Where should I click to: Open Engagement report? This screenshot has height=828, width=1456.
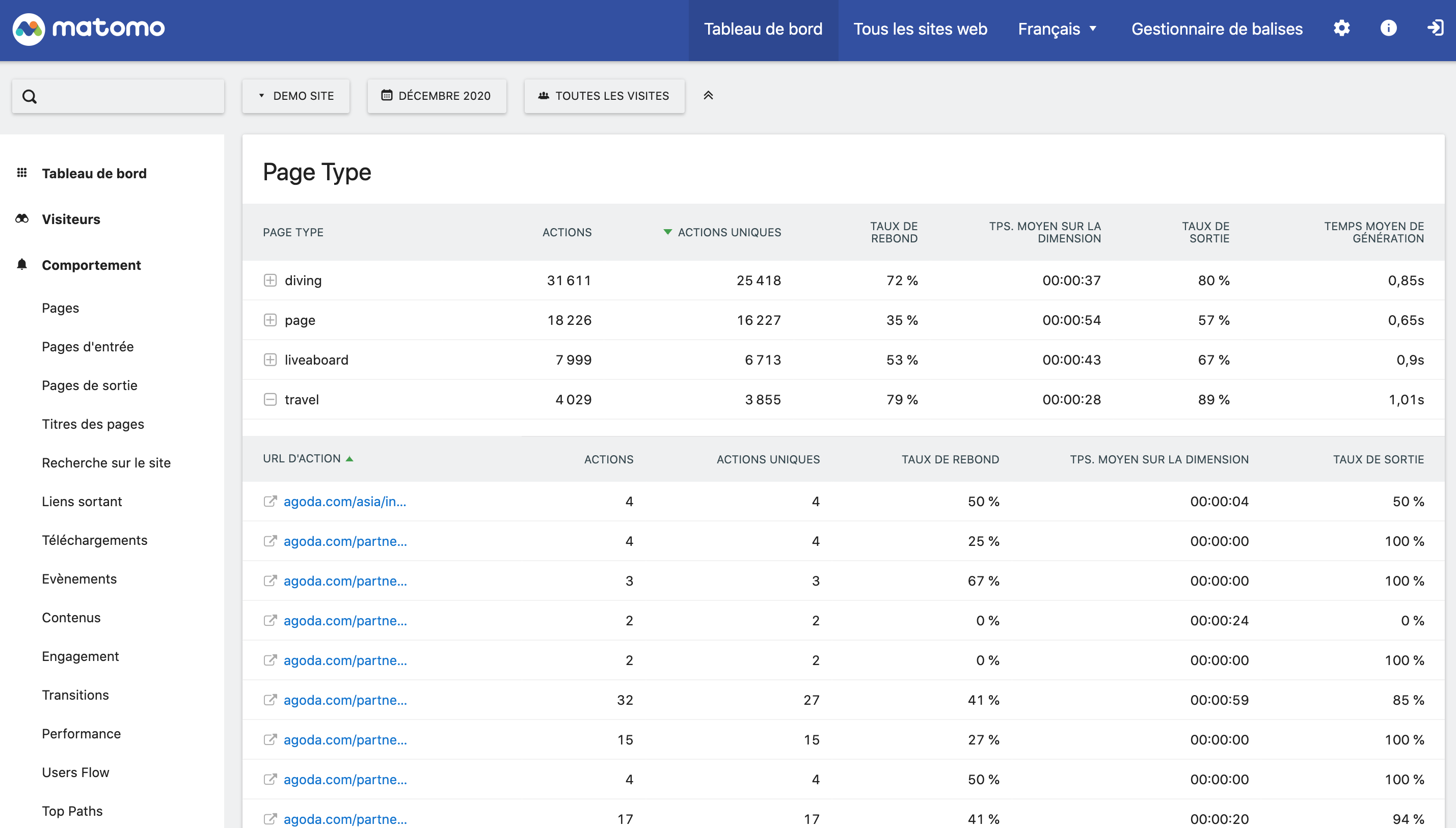click(x=80, y=656)
